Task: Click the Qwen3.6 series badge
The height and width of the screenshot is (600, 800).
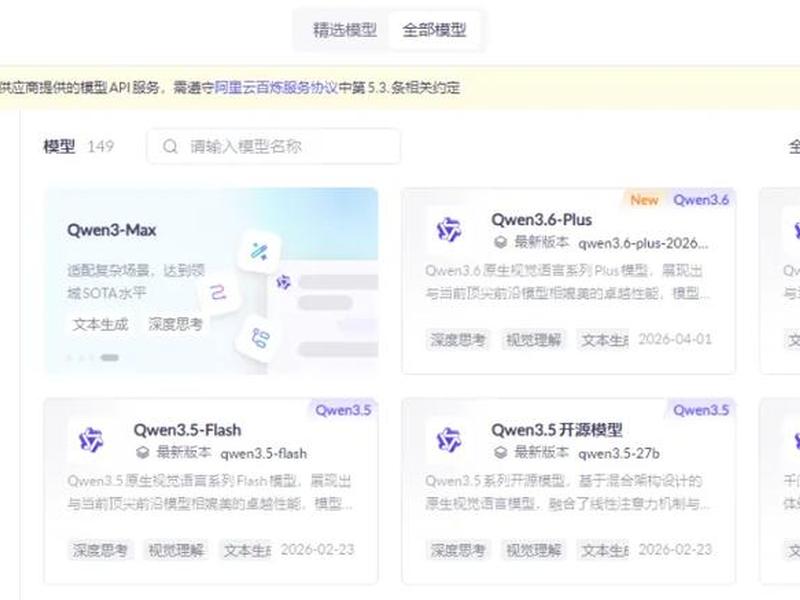Action: tap(701, 200)
